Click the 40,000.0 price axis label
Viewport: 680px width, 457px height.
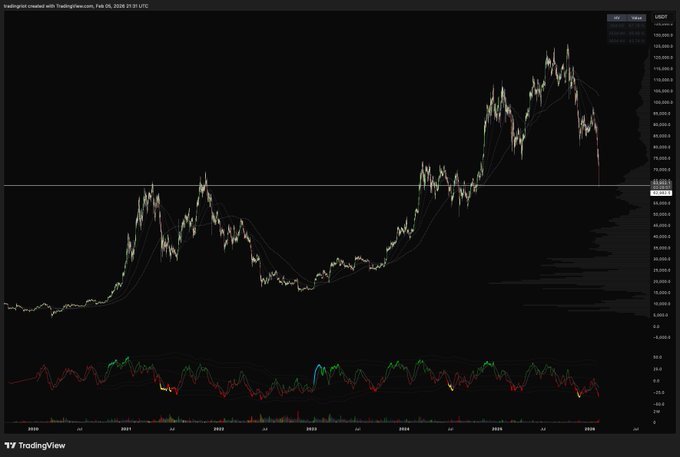[x=664, y=237]
